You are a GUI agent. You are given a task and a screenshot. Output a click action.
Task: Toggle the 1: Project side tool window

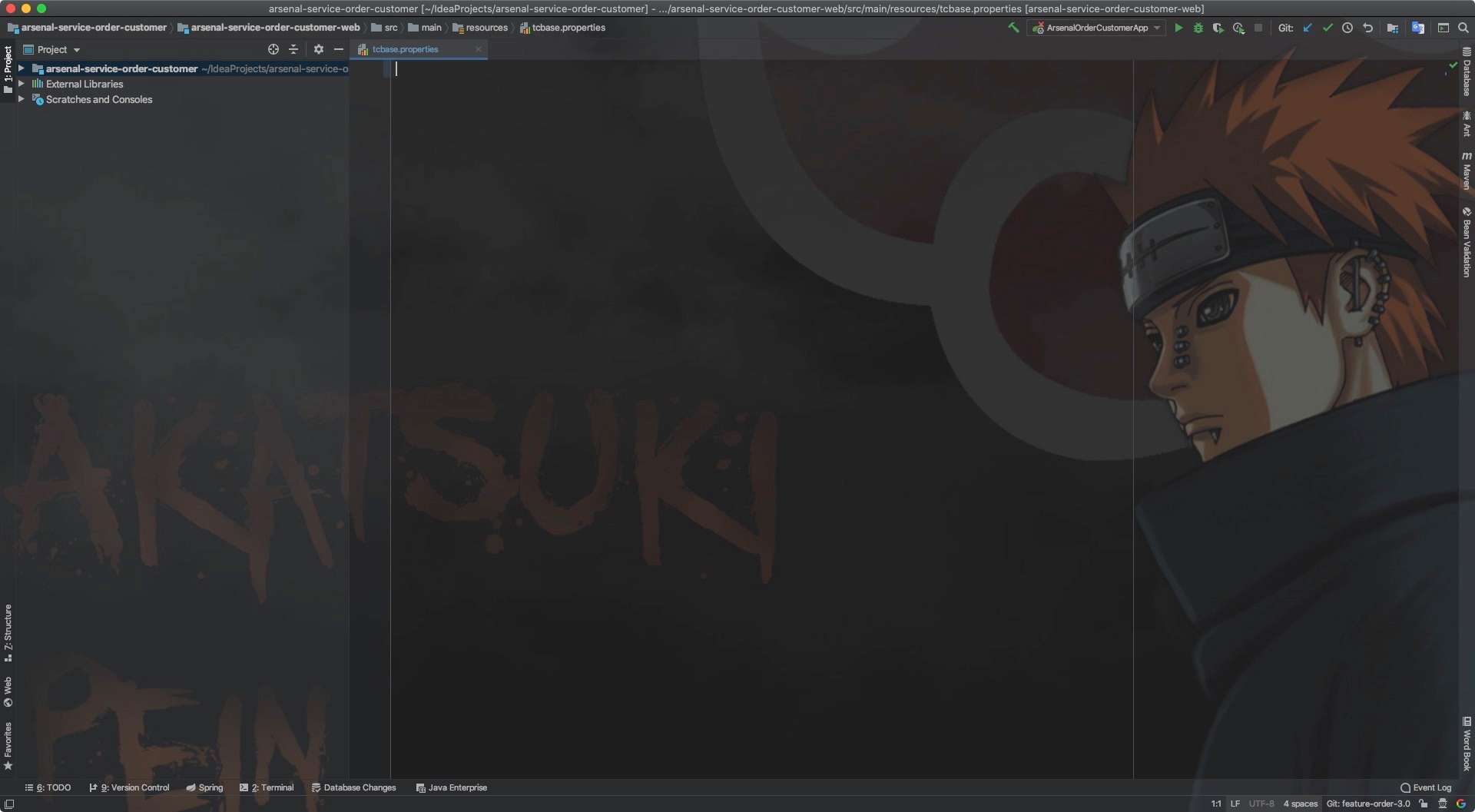[x=8, y=70]
